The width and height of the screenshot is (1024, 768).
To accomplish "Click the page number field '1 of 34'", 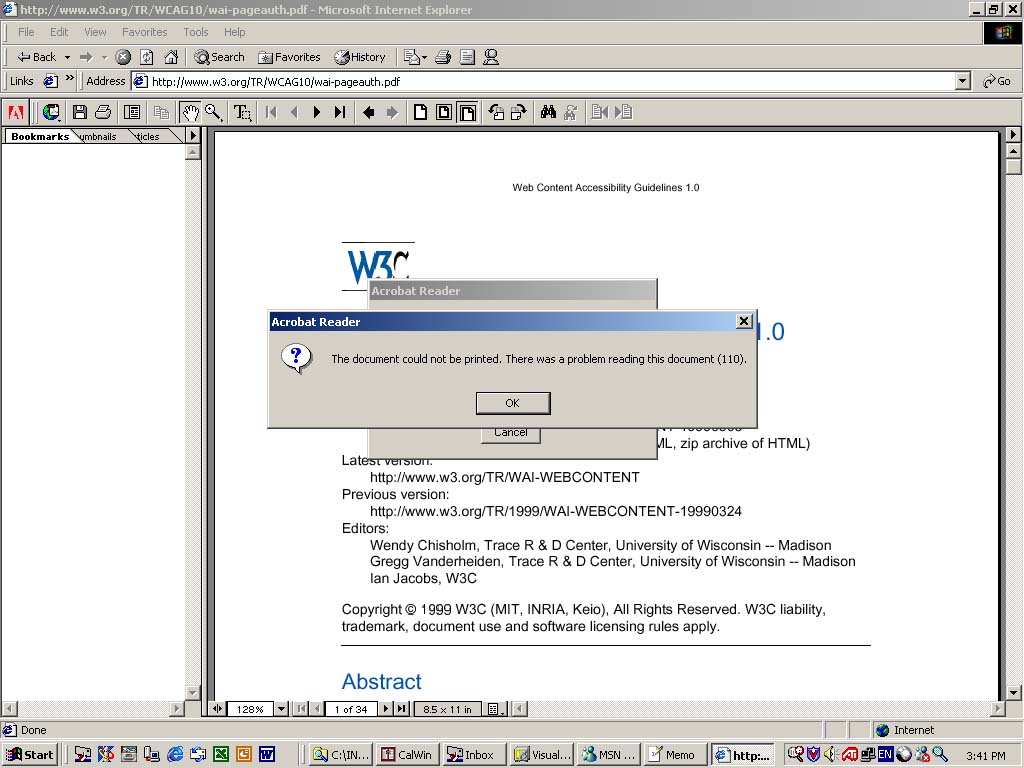I will pyautogui.click(x=351, y=709).
